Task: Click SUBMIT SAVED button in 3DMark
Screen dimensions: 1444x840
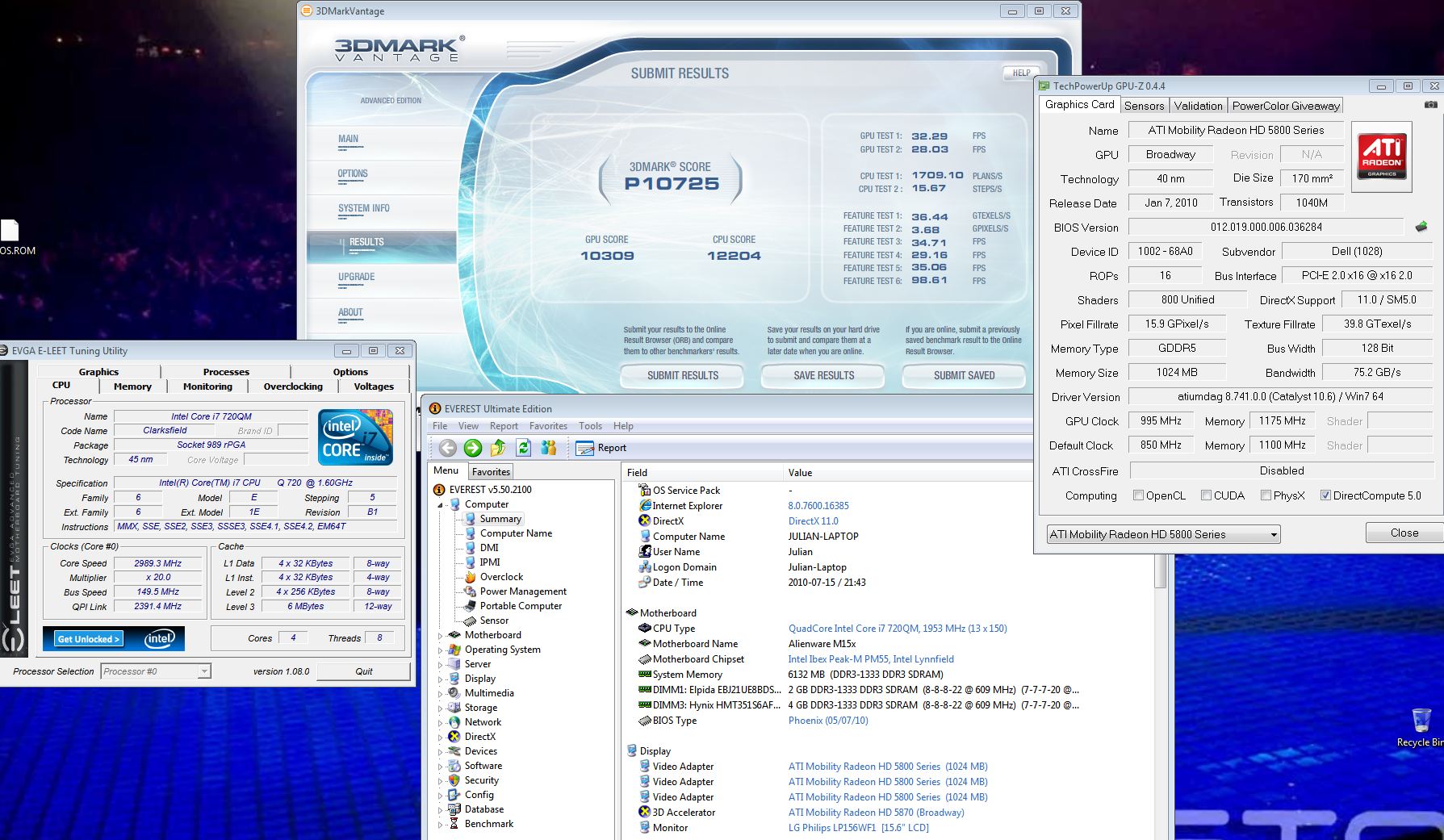Action: [964, 376]
